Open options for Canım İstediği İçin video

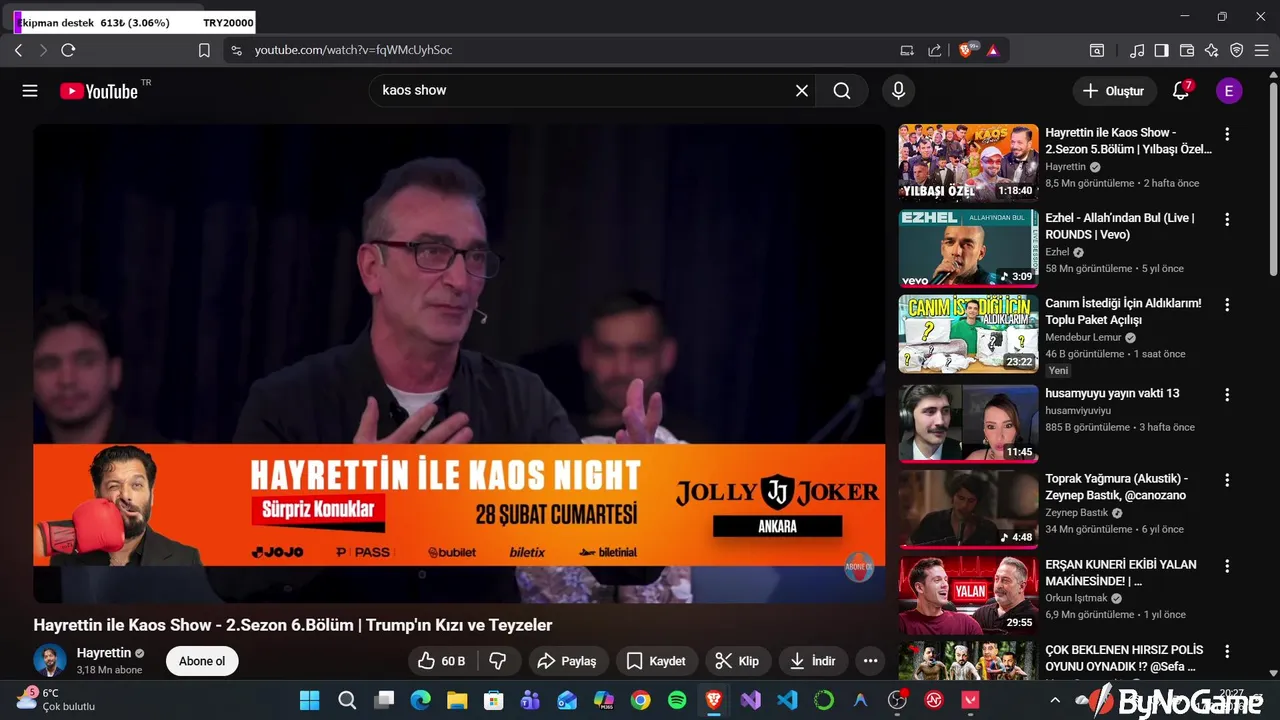click(x=1227, y=304)
